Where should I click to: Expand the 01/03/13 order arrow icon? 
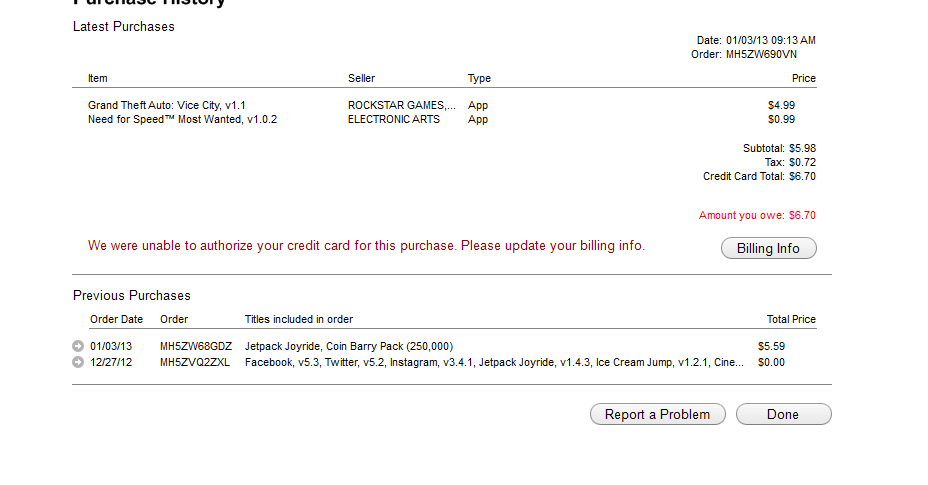pos(78,346)
